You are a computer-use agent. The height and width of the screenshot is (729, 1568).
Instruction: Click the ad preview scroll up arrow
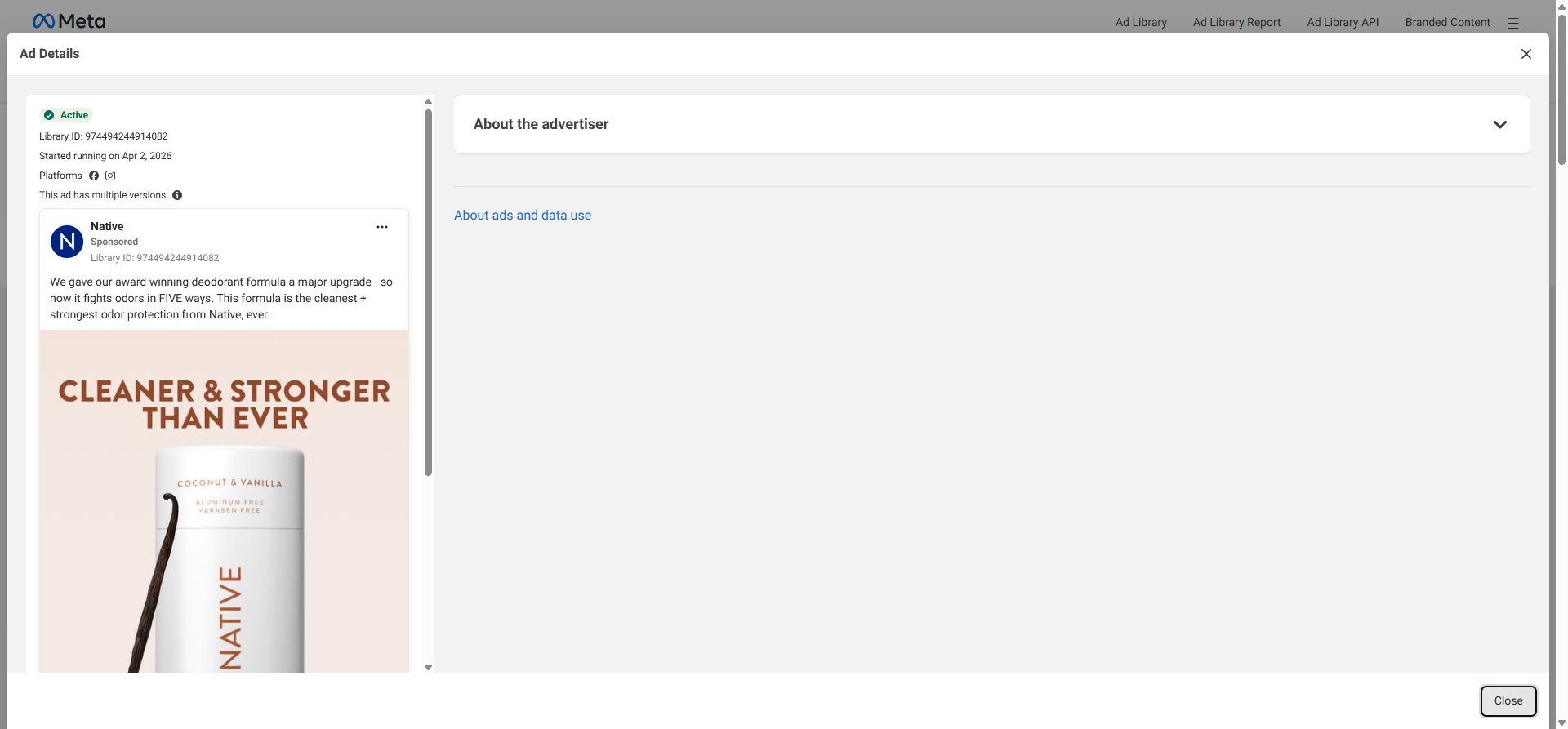[x=428, y=102]
